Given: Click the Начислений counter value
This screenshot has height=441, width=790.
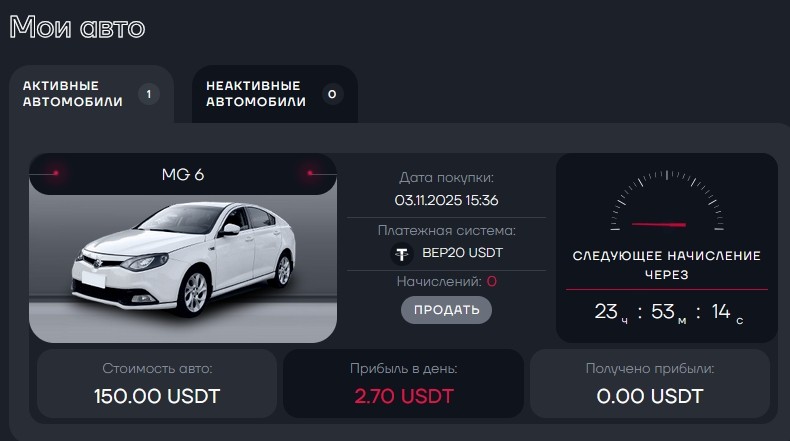Looking at the screenshot, I should coord(491,282).
